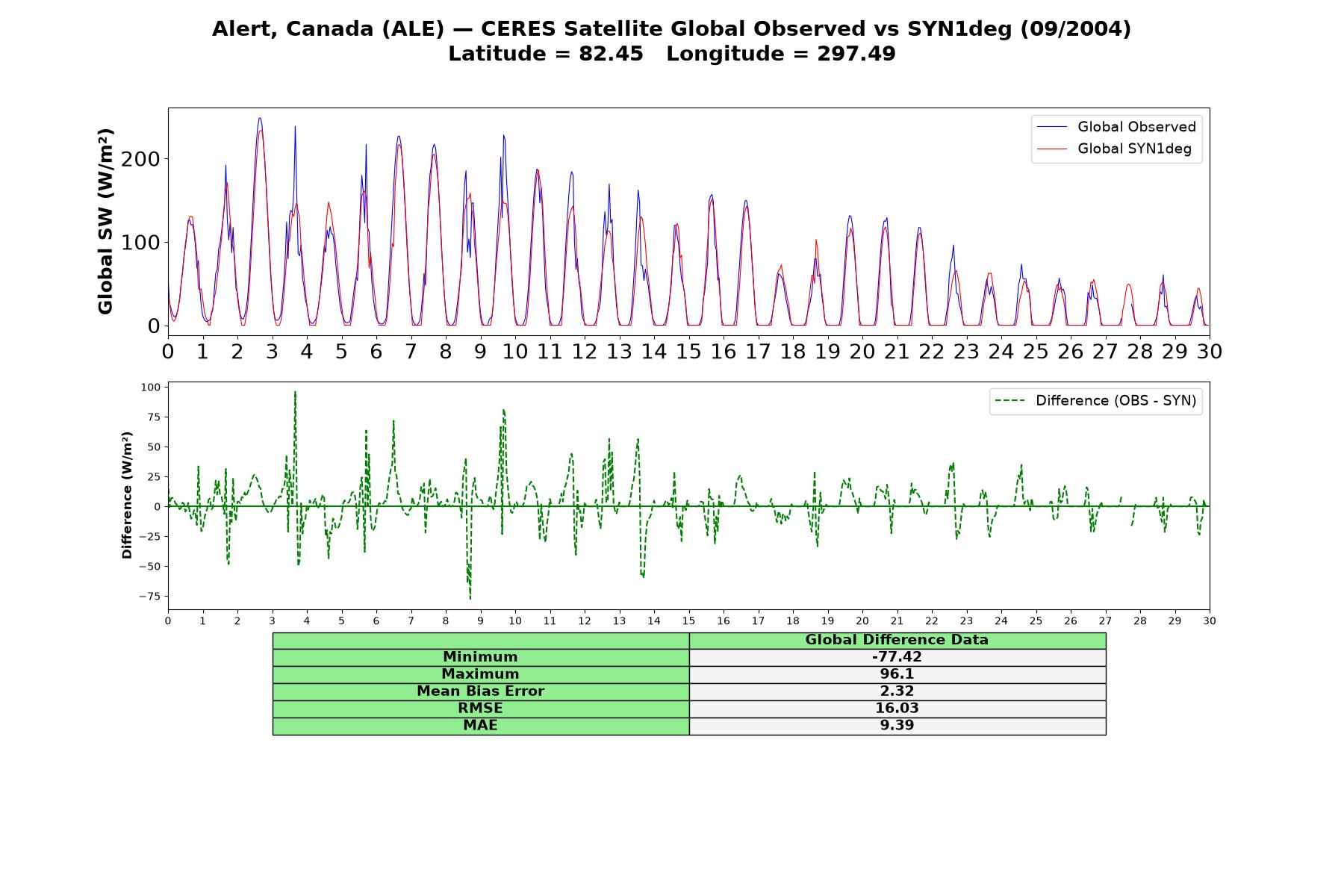The width and height of the screenshot is (1344, 896).
Task: Click the Latitude and Longitude subtitle
Action: 672,54
